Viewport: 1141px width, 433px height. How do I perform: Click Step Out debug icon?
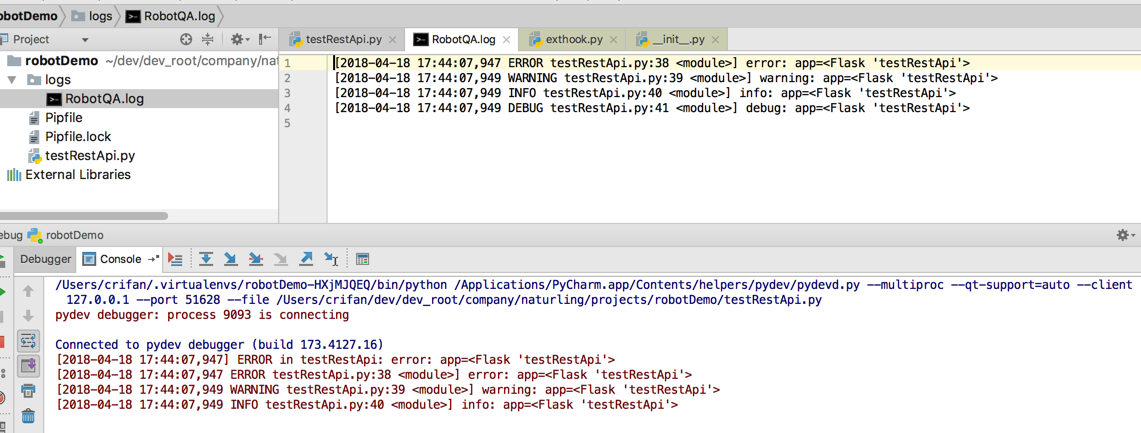tap(306, 259)
